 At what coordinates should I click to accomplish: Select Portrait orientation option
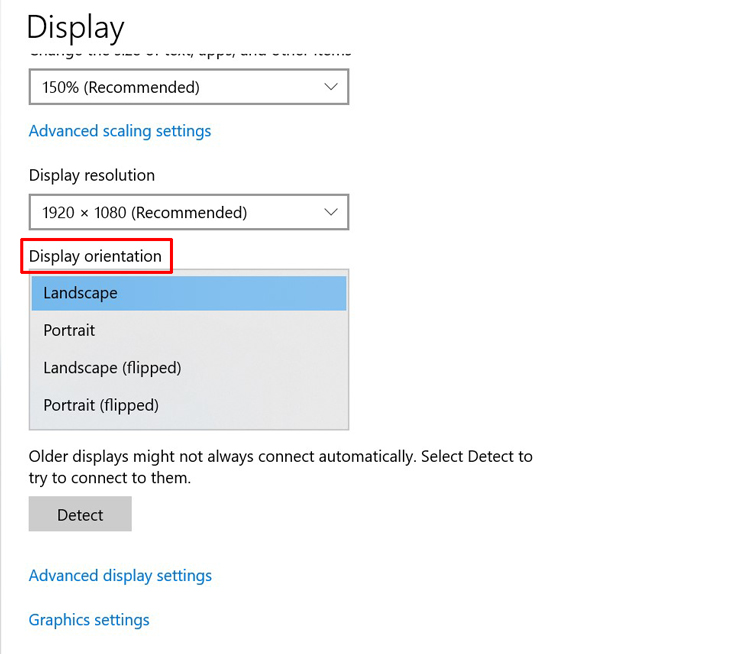point(189,330)
